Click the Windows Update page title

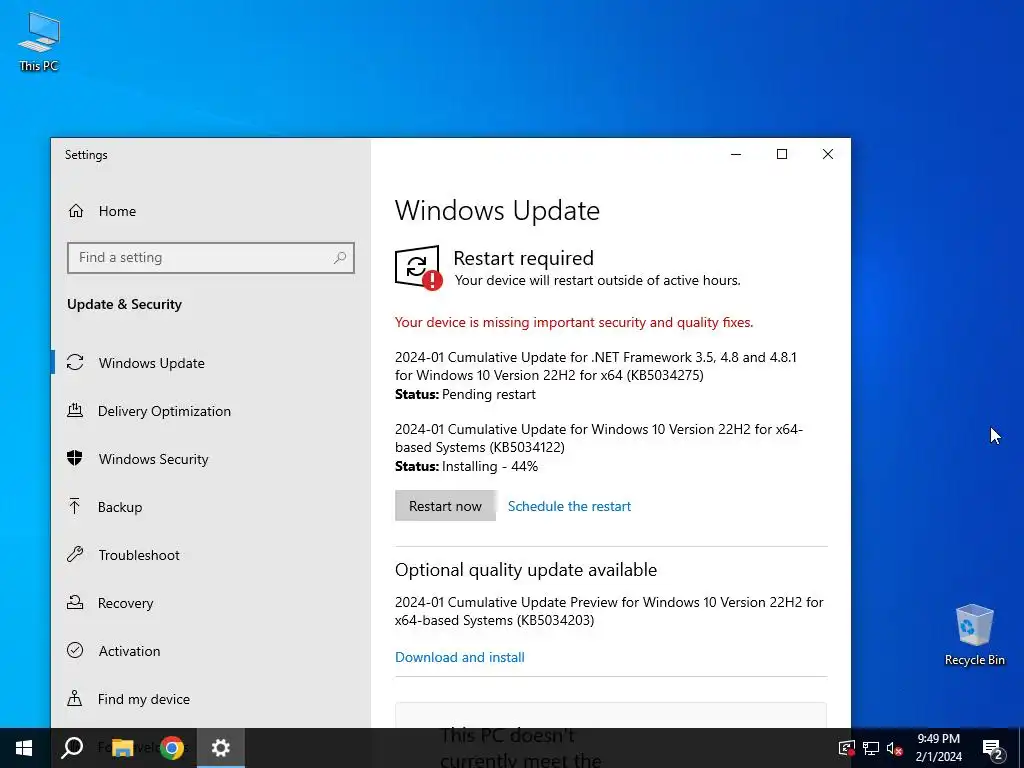pos(497,210)
